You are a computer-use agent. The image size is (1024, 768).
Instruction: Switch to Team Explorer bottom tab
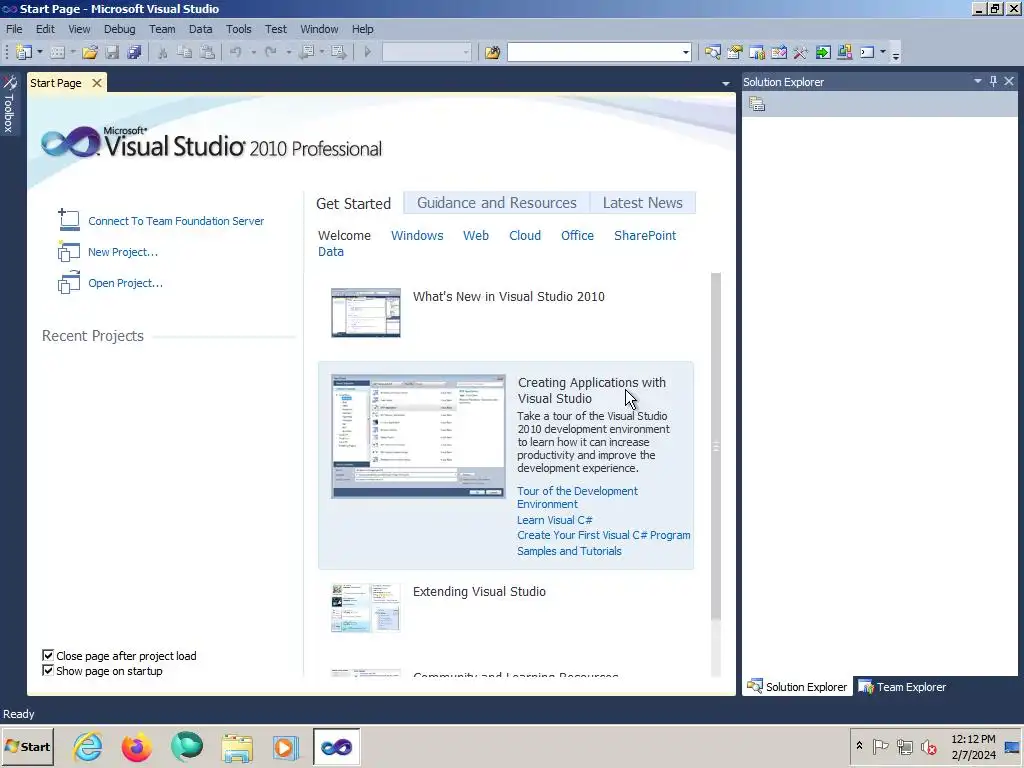[x=902, y=687]
